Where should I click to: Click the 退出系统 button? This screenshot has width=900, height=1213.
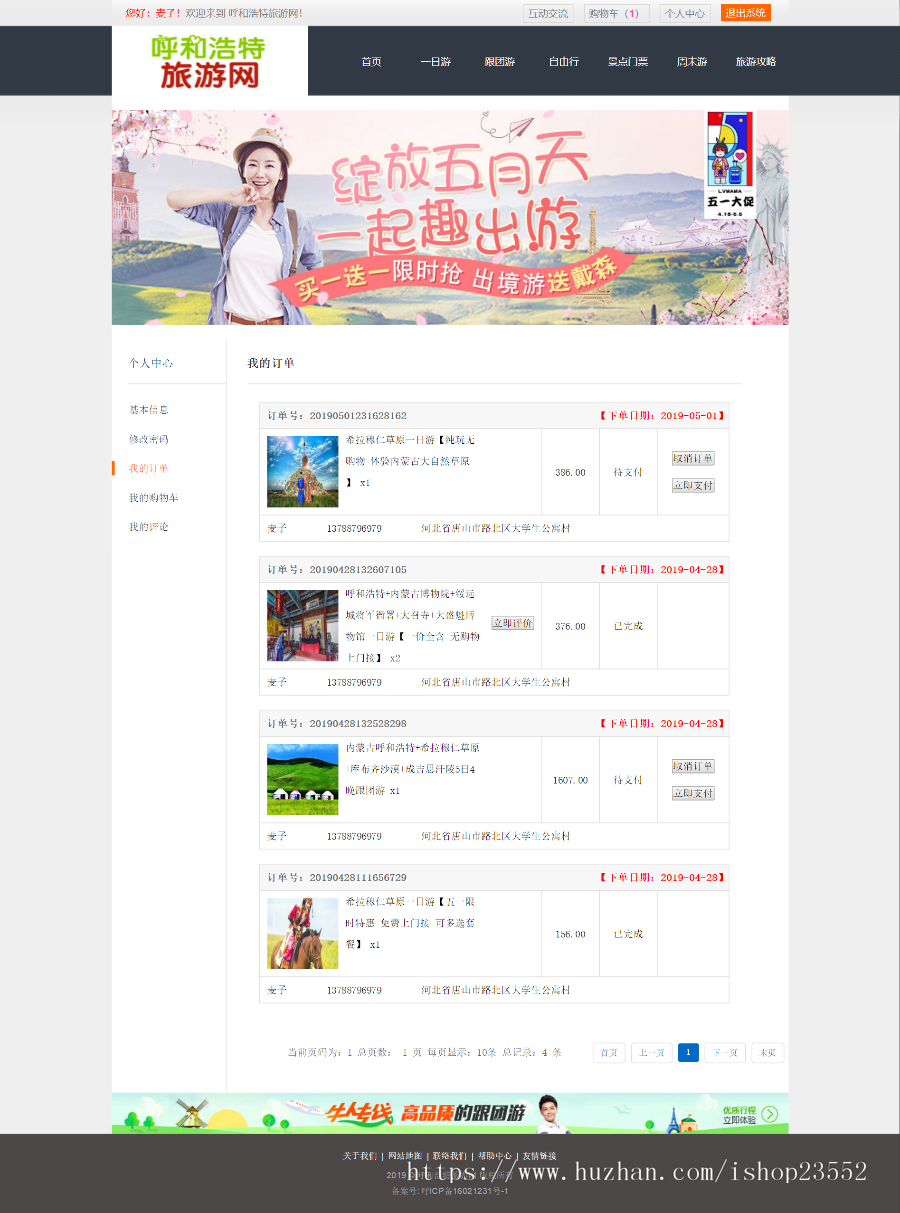click(x=745, y=13)
